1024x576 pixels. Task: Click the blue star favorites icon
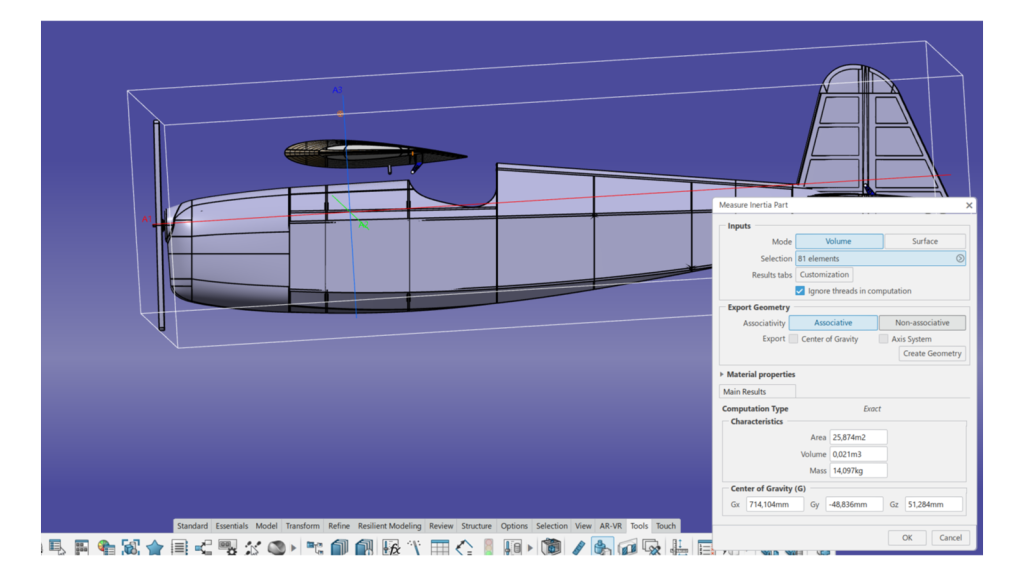click(x=155, y=547)
